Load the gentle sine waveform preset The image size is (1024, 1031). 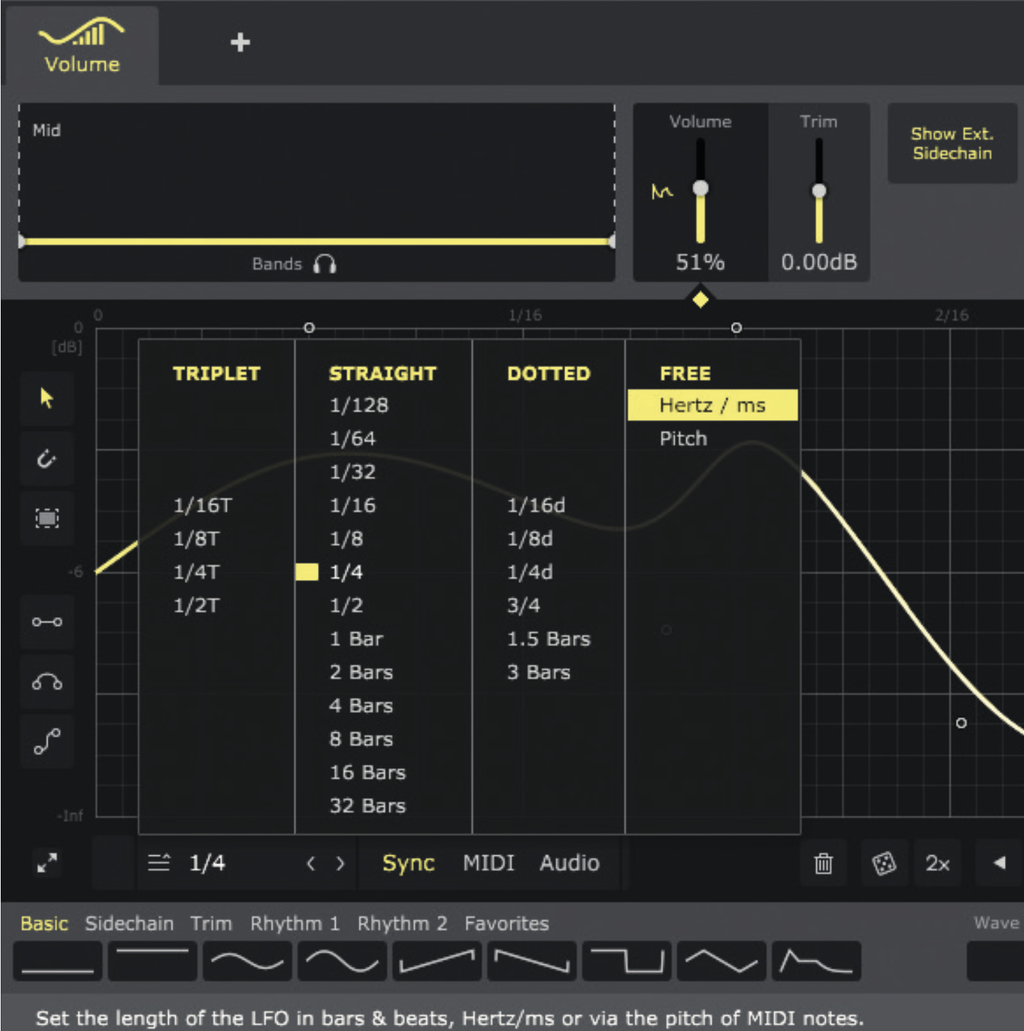click(x=247, y=961)
